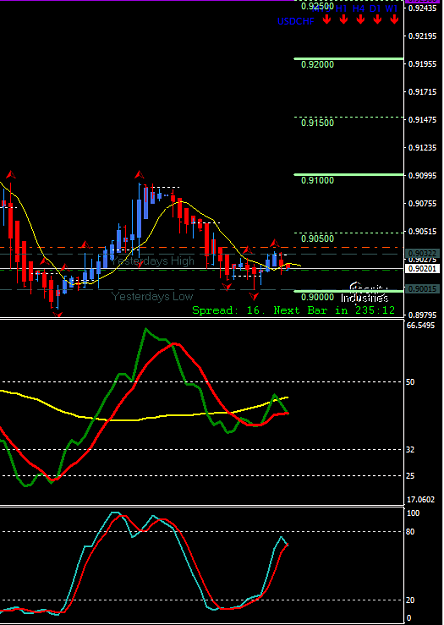Click the 20 level on stochastic scale

click(411, 601)
